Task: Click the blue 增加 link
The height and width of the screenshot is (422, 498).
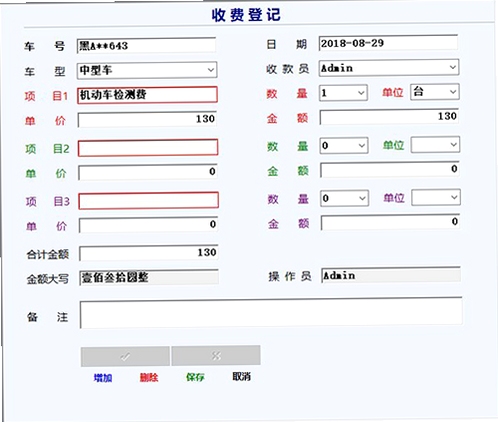Action: [x=103, y=378]
